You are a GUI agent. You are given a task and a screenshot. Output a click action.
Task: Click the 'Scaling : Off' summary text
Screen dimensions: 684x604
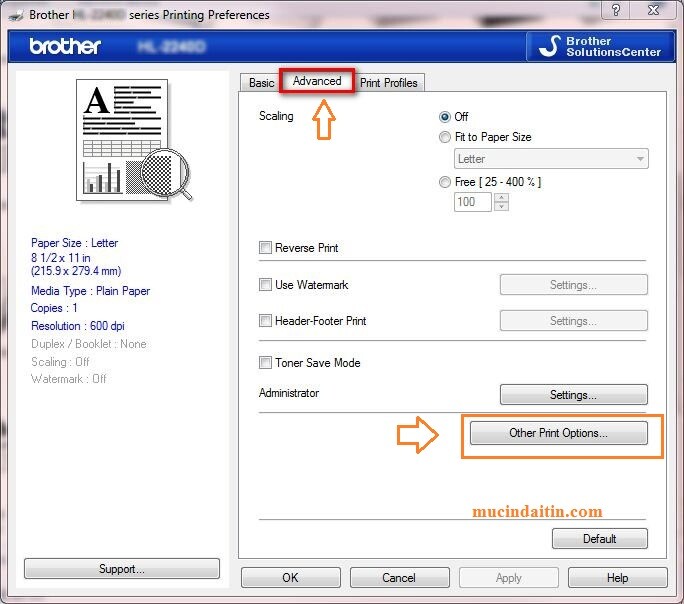click(60, 362)
